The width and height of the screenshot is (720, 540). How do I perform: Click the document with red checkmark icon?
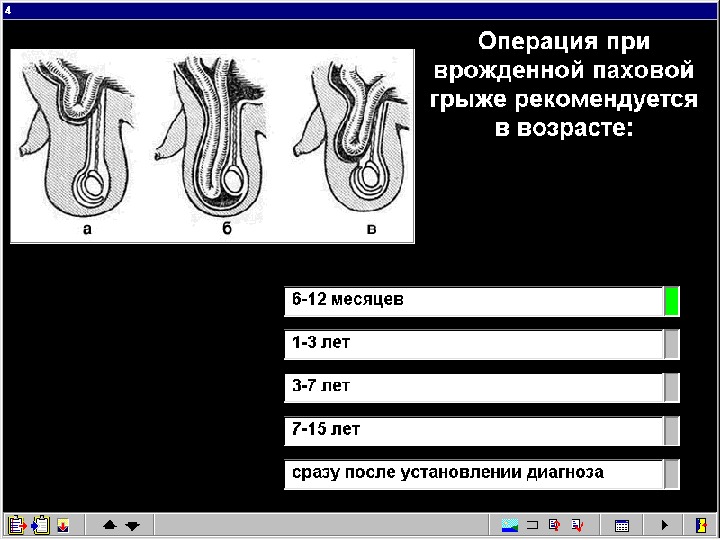577,524
